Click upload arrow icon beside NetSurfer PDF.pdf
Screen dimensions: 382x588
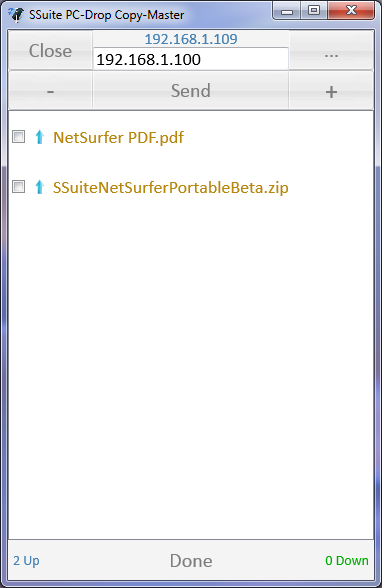pos(39,137)
